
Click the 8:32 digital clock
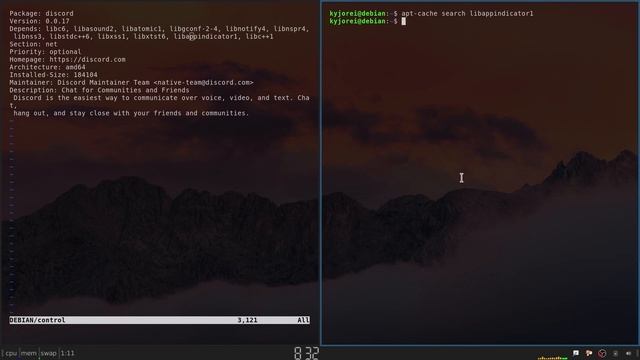(x=306, y=353)
